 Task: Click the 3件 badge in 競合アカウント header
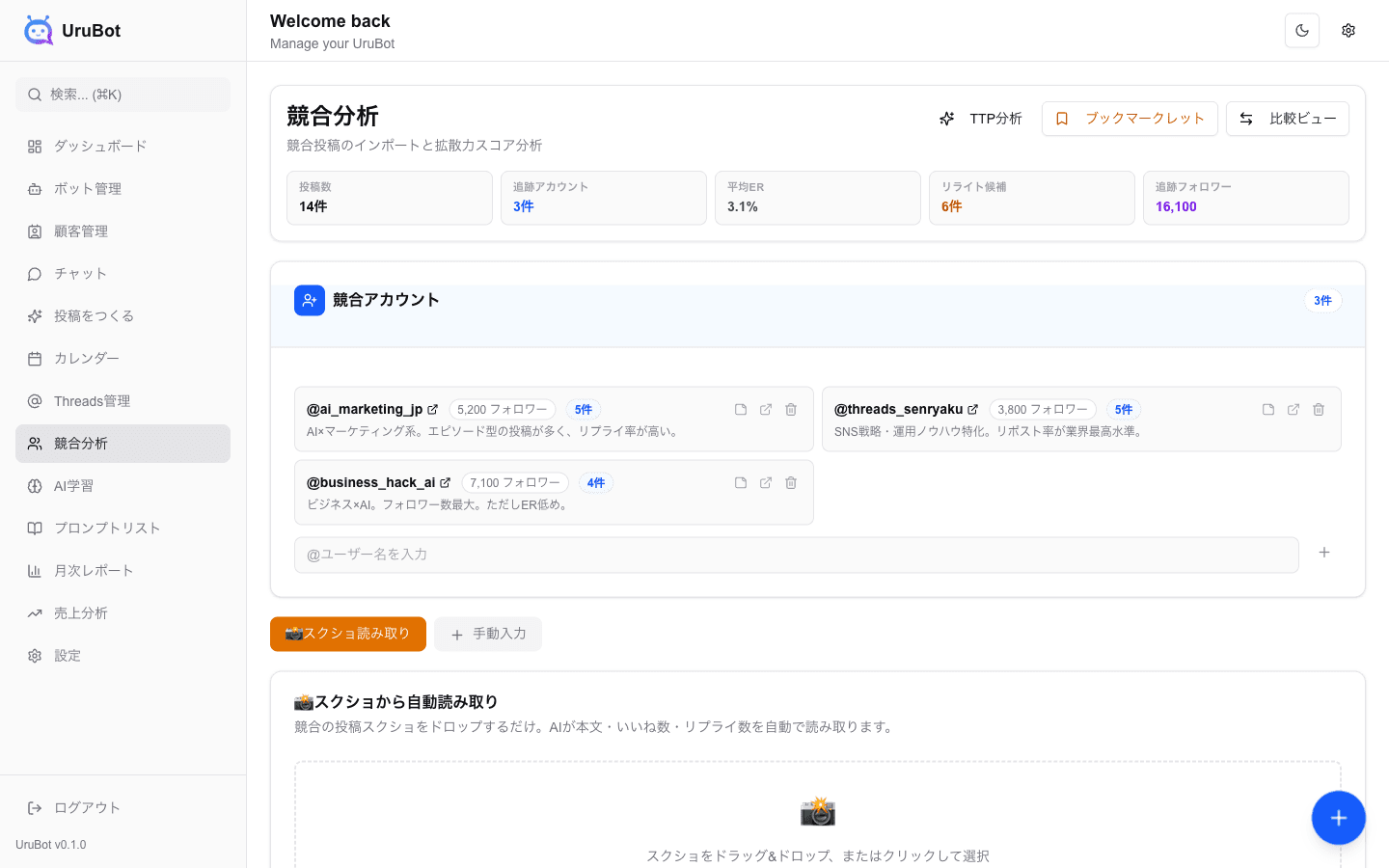[1322, 301]
